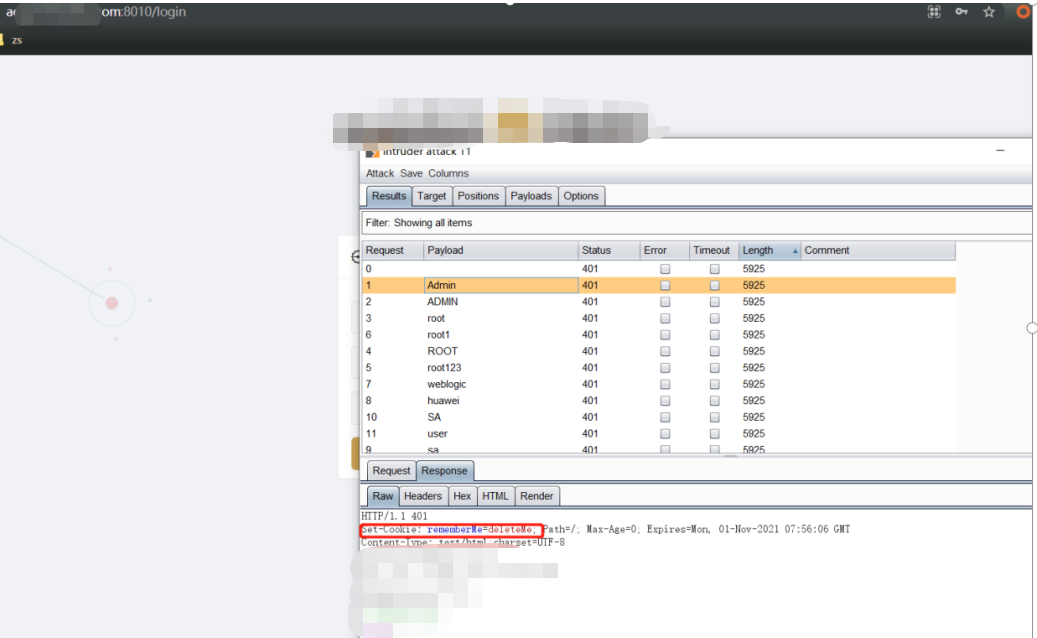
Task: Switch to the Target tab
Action: tap(431, 196)
